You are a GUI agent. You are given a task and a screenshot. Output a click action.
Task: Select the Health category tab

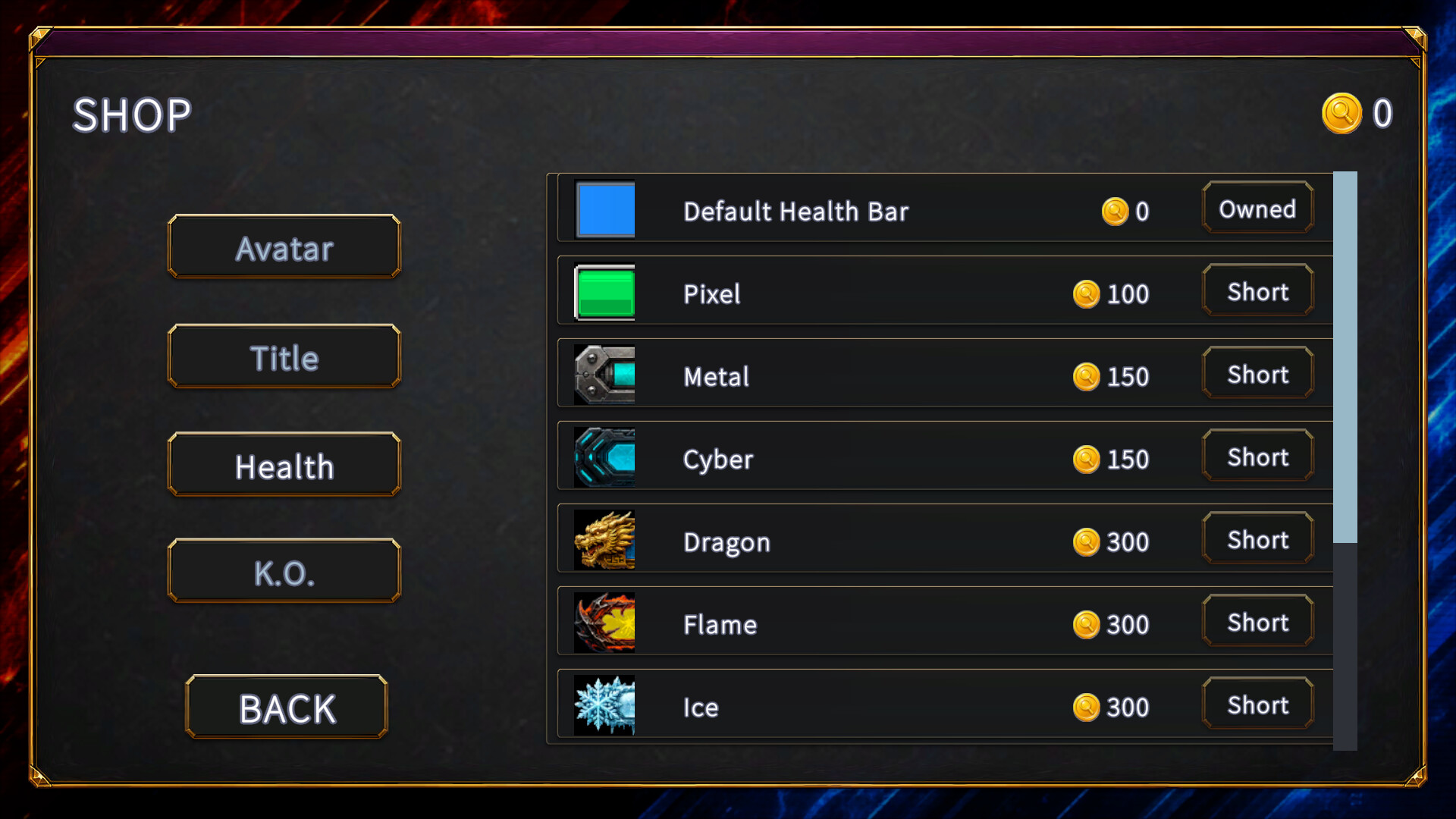[284, 465]
